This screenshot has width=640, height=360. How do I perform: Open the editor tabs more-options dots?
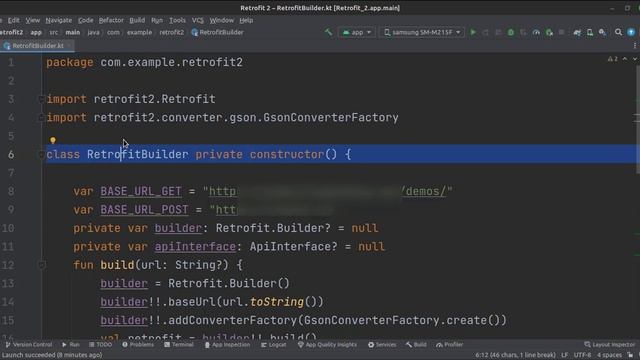point(635,46)
